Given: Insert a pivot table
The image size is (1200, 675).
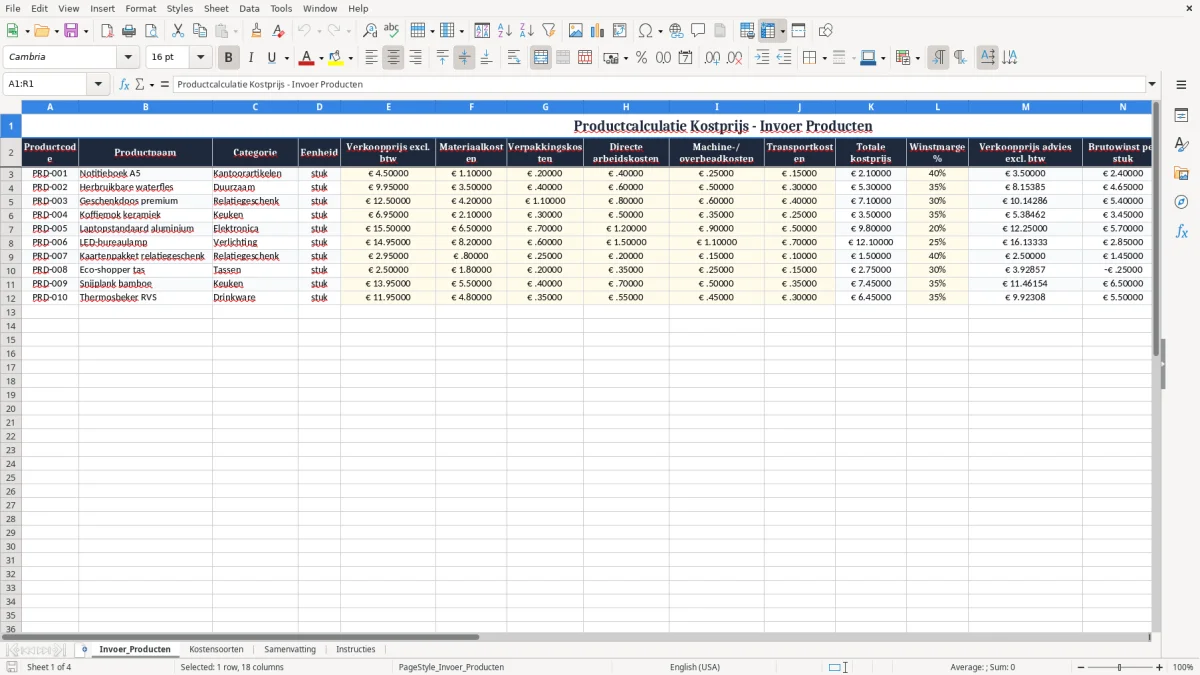Looking at the screenshot, I should coord(620,31).
